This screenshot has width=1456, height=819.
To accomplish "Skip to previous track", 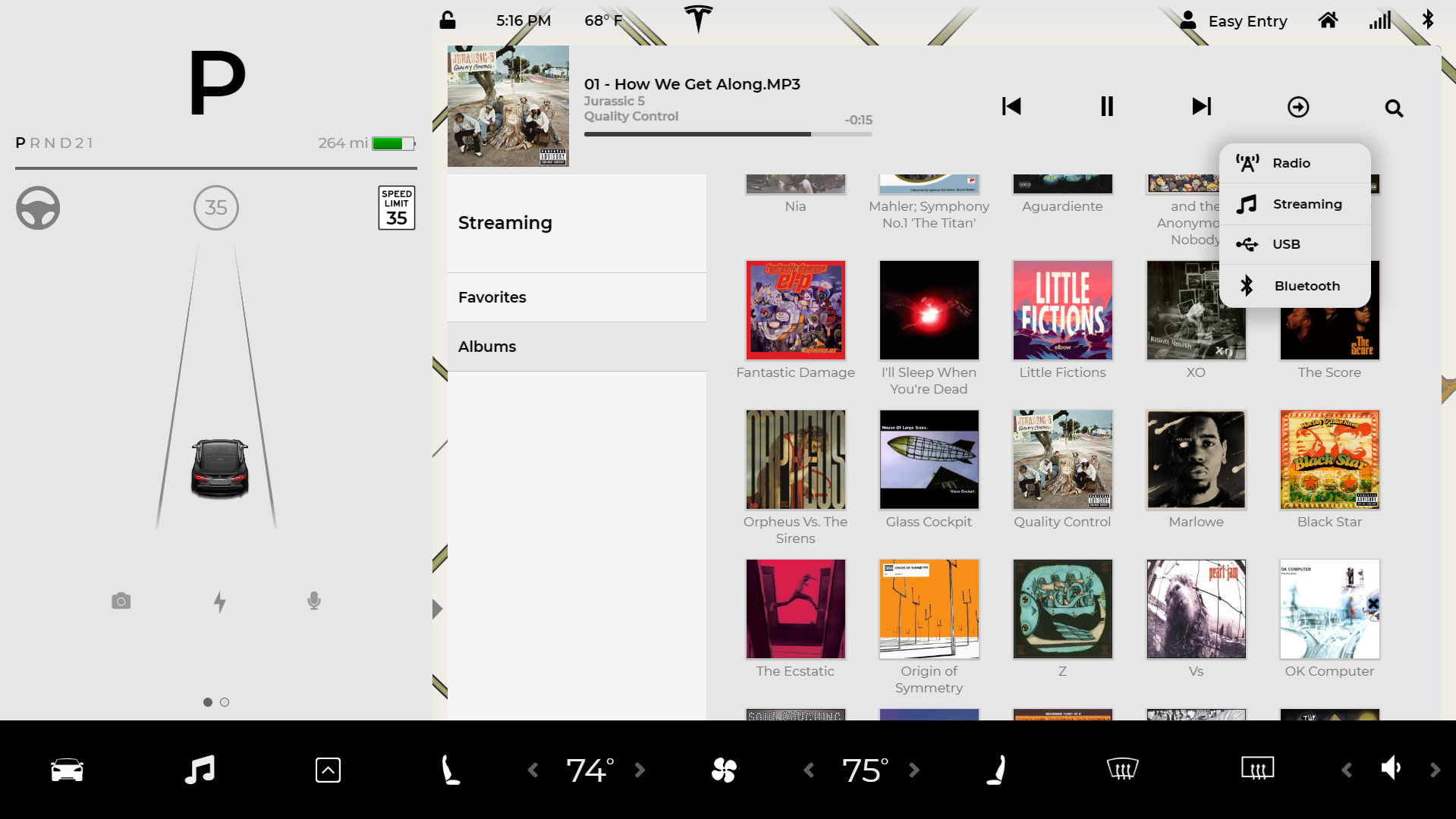I will click(x=1011, y=106).
